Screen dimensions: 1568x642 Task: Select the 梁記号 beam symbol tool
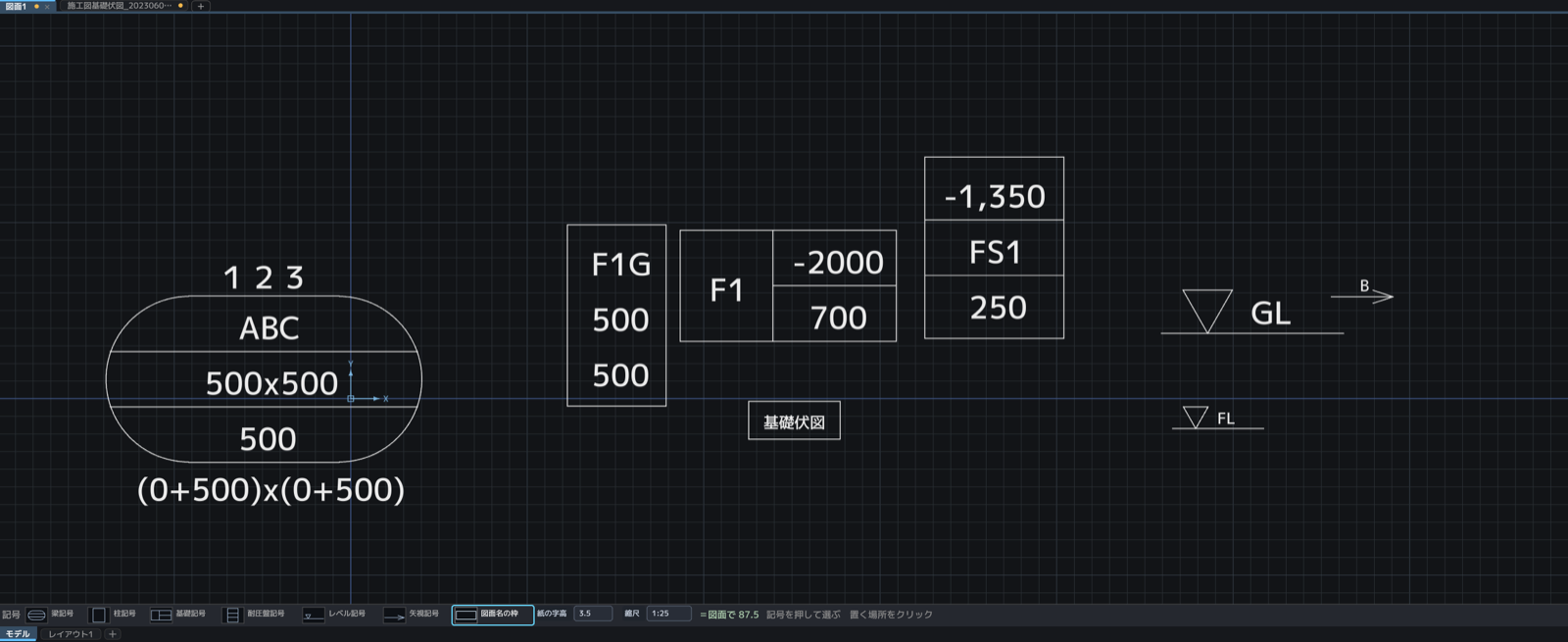pos(50,615)
